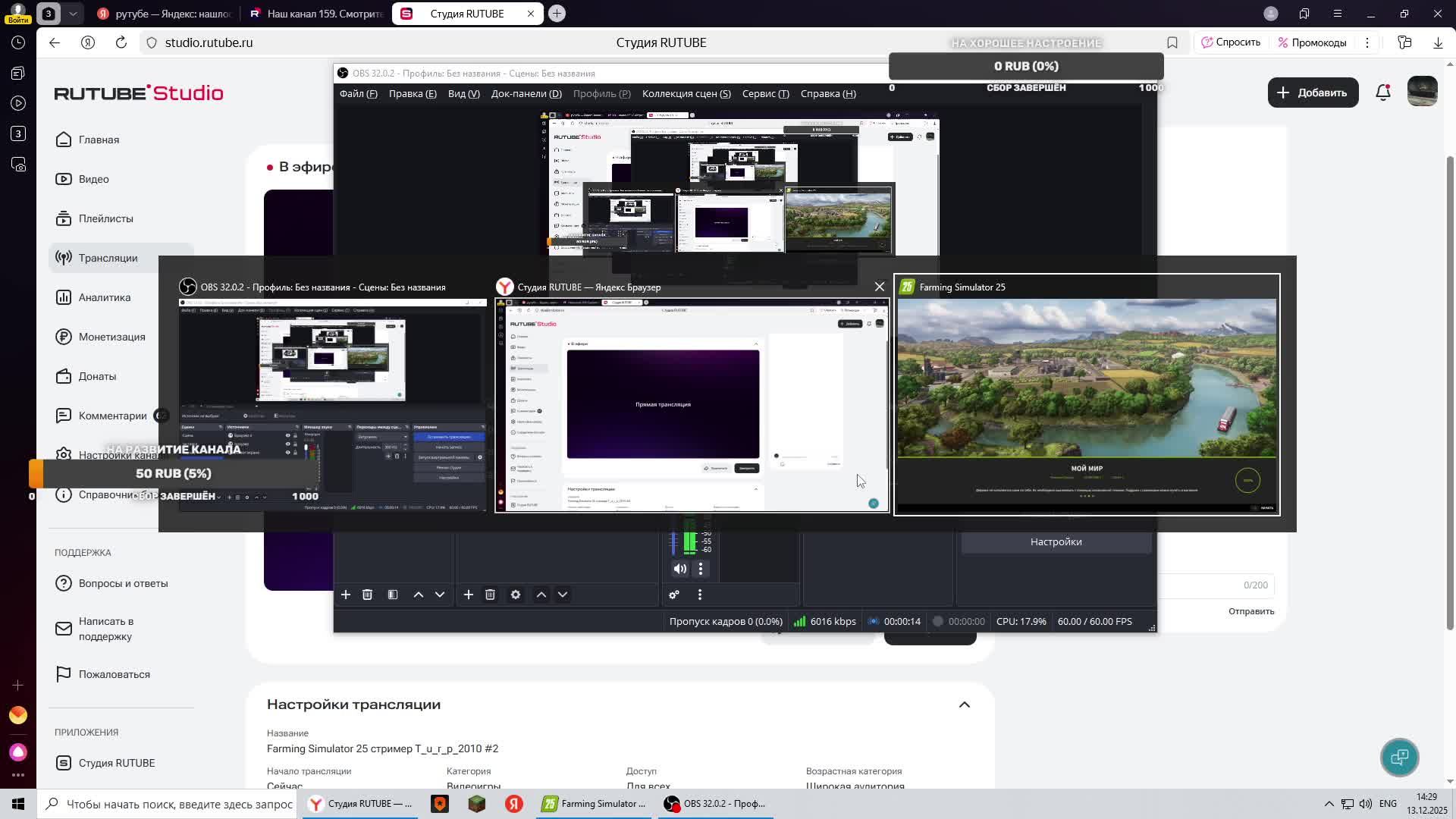Open the teal support chat widget
This screenshot has width=1456, height=819.
click(x=1399, y=757)
